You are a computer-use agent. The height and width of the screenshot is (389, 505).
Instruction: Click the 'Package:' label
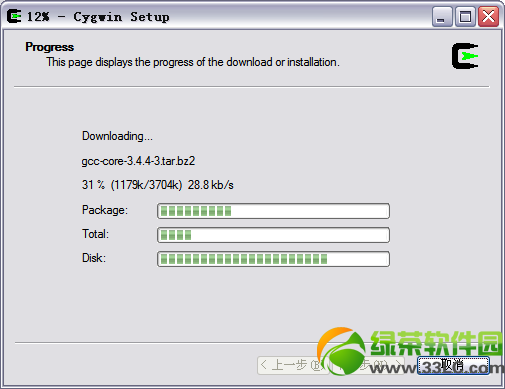pyautogui.click(x=105, y=210)
